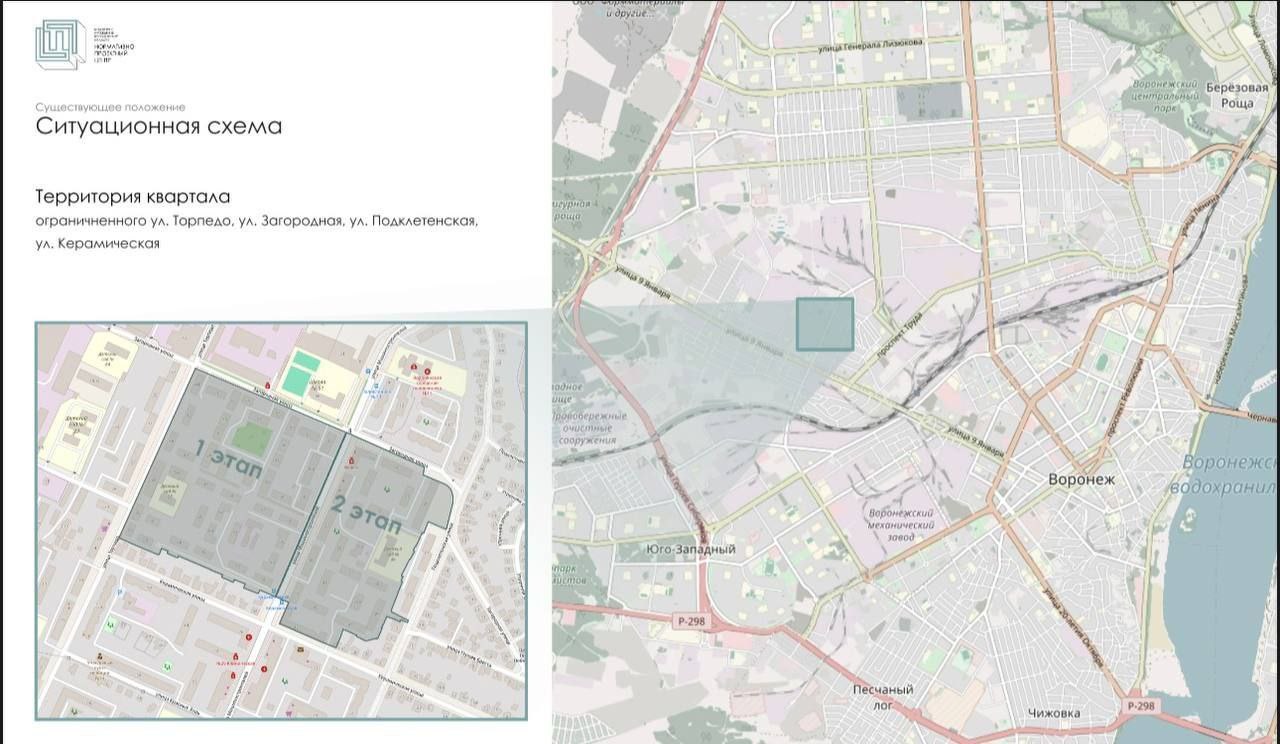
Task: Click the 'Воронеж' city label on map
Action: (1081, 479)
